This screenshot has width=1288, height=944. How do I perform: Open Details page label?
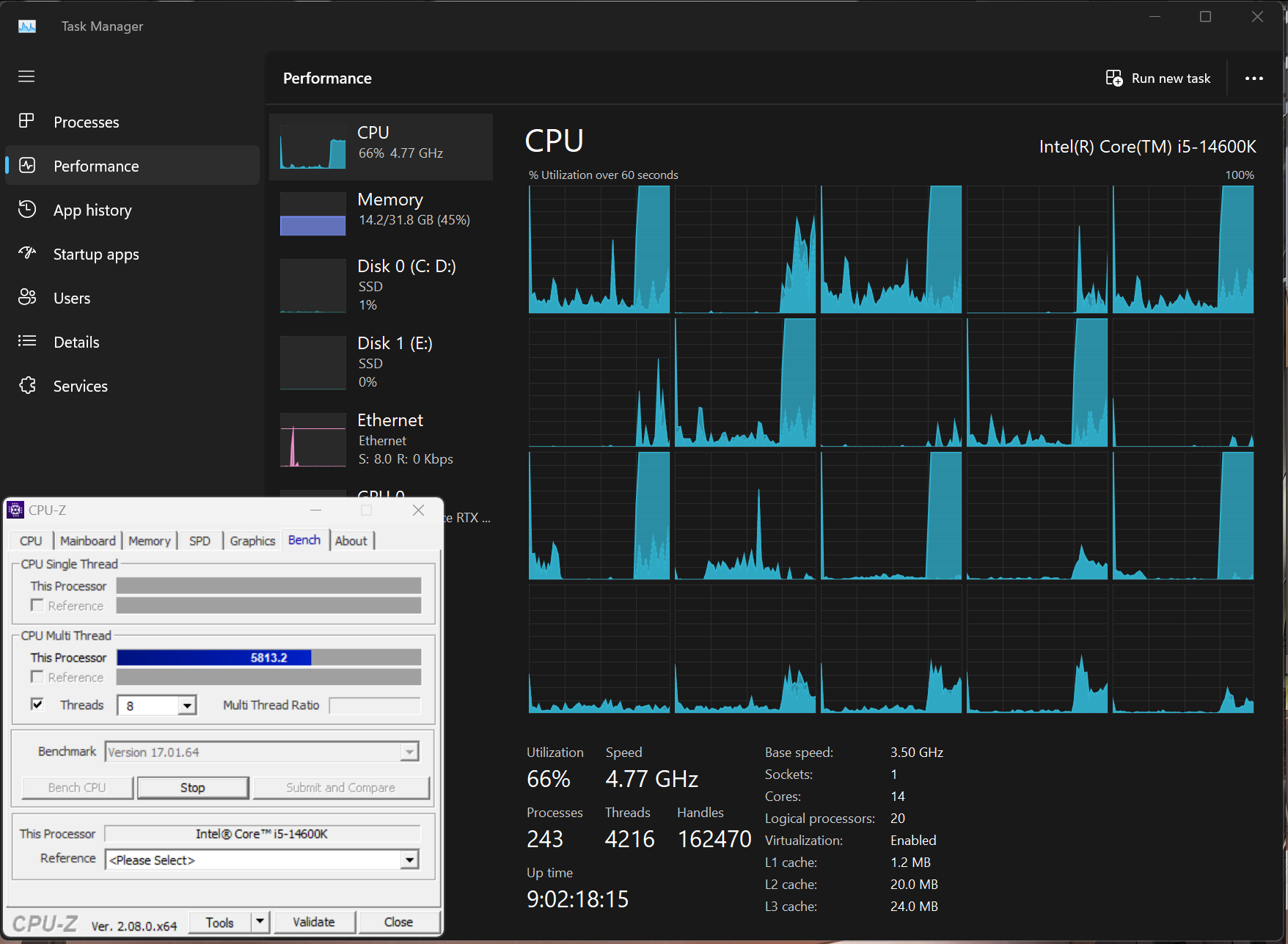pos(76,342)
